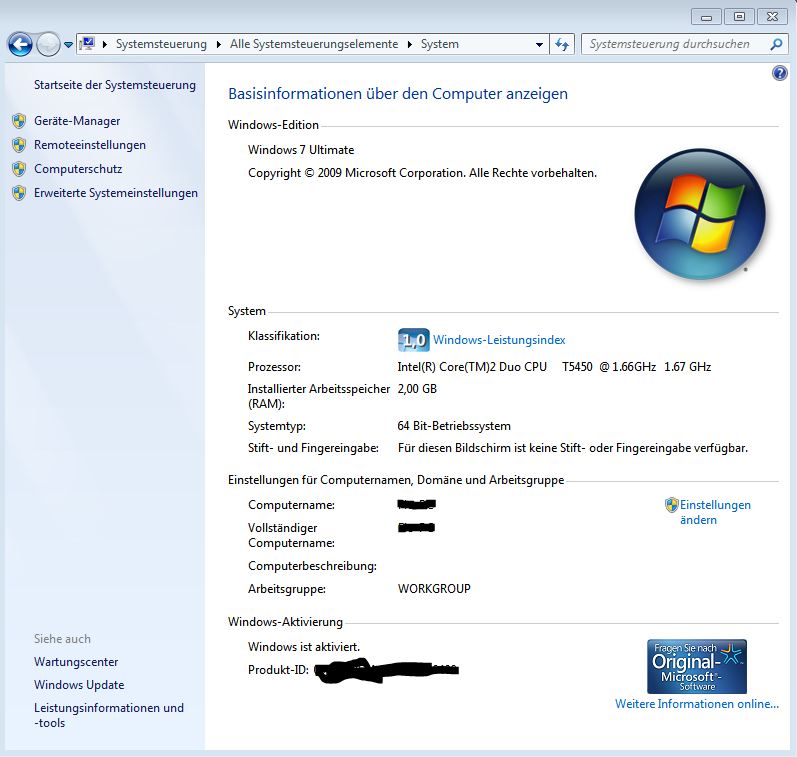797x757 pixels.
Task: Select Windows ist aktiviert text
Action: (304, 647)
